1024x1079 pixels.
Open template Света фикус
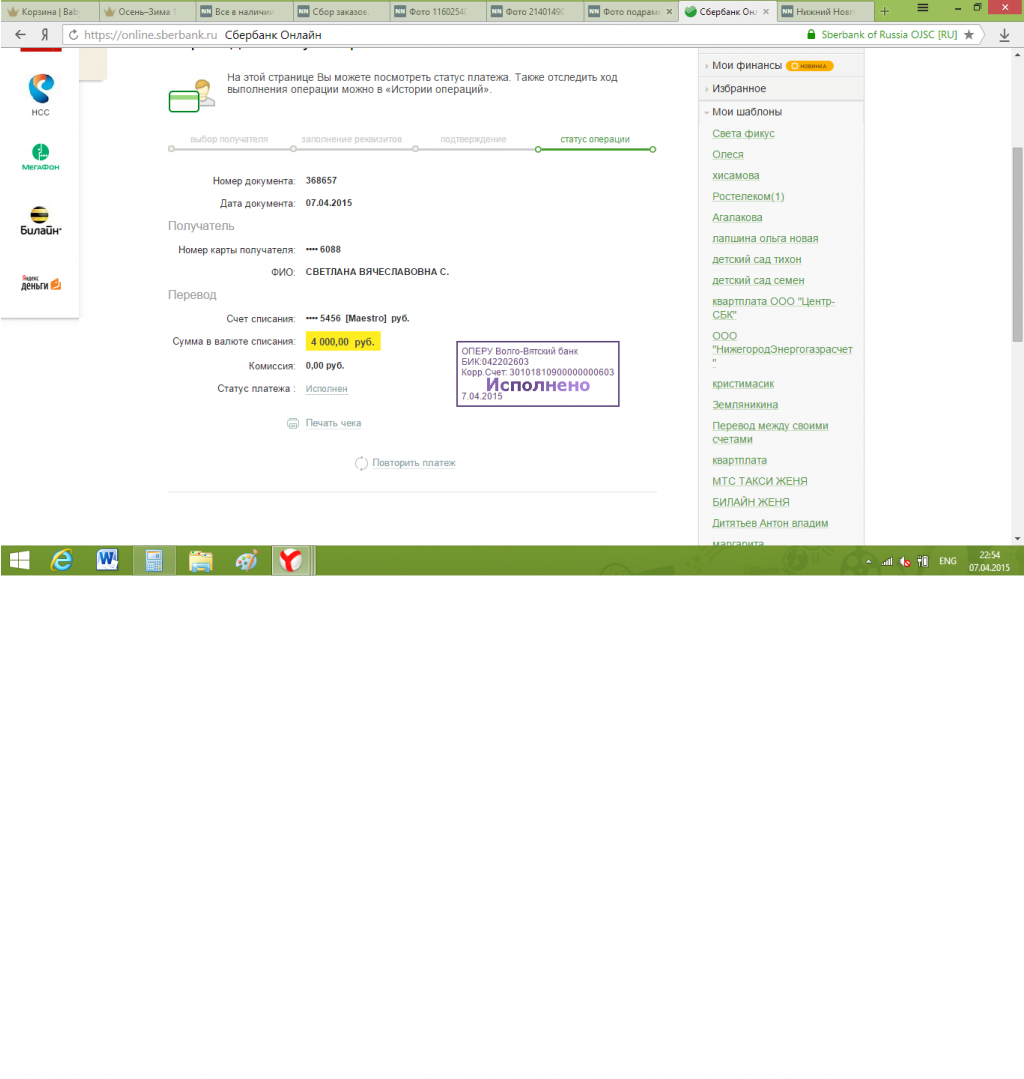[743, 133]
